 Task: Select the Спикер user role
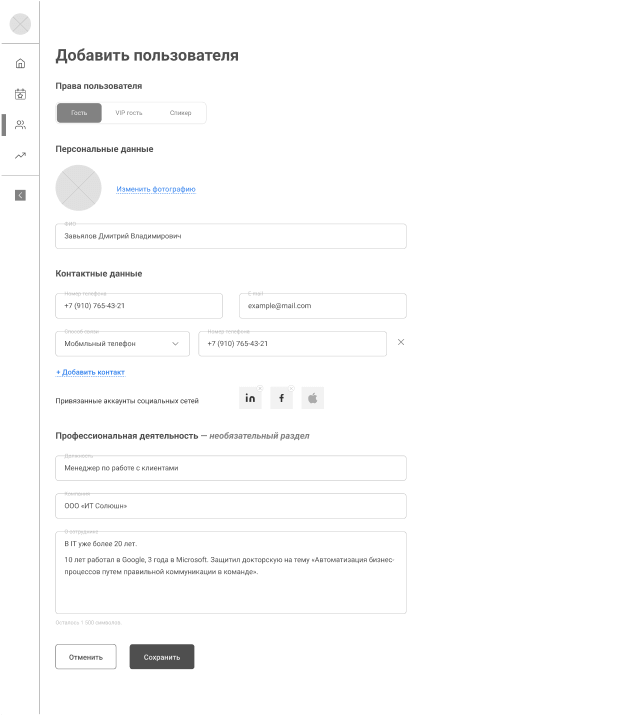tap(180, 113)
